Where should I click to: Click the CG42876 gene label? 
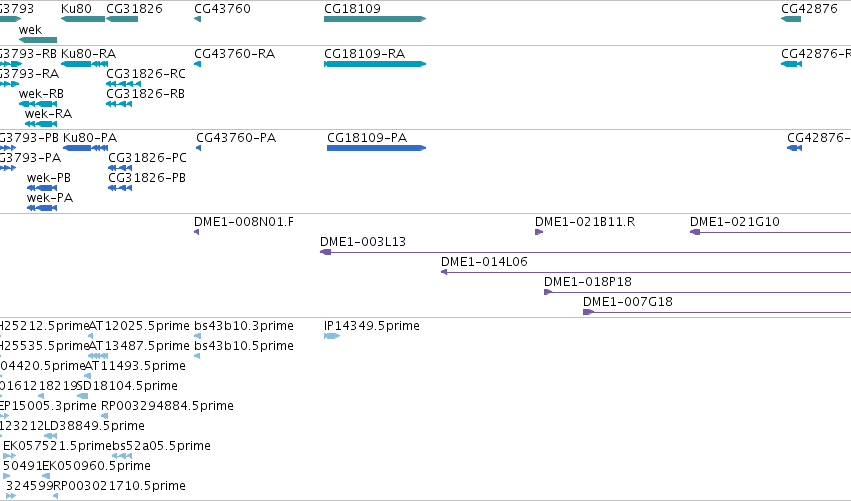click(x=809, y=9)
